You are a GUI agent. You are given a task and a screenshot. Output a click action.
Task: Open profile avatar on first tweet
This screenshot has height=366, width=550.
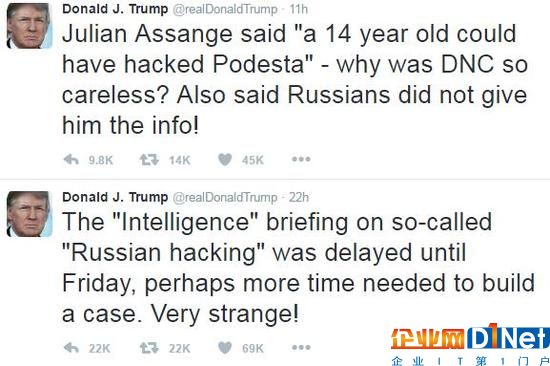pos(29,25)
